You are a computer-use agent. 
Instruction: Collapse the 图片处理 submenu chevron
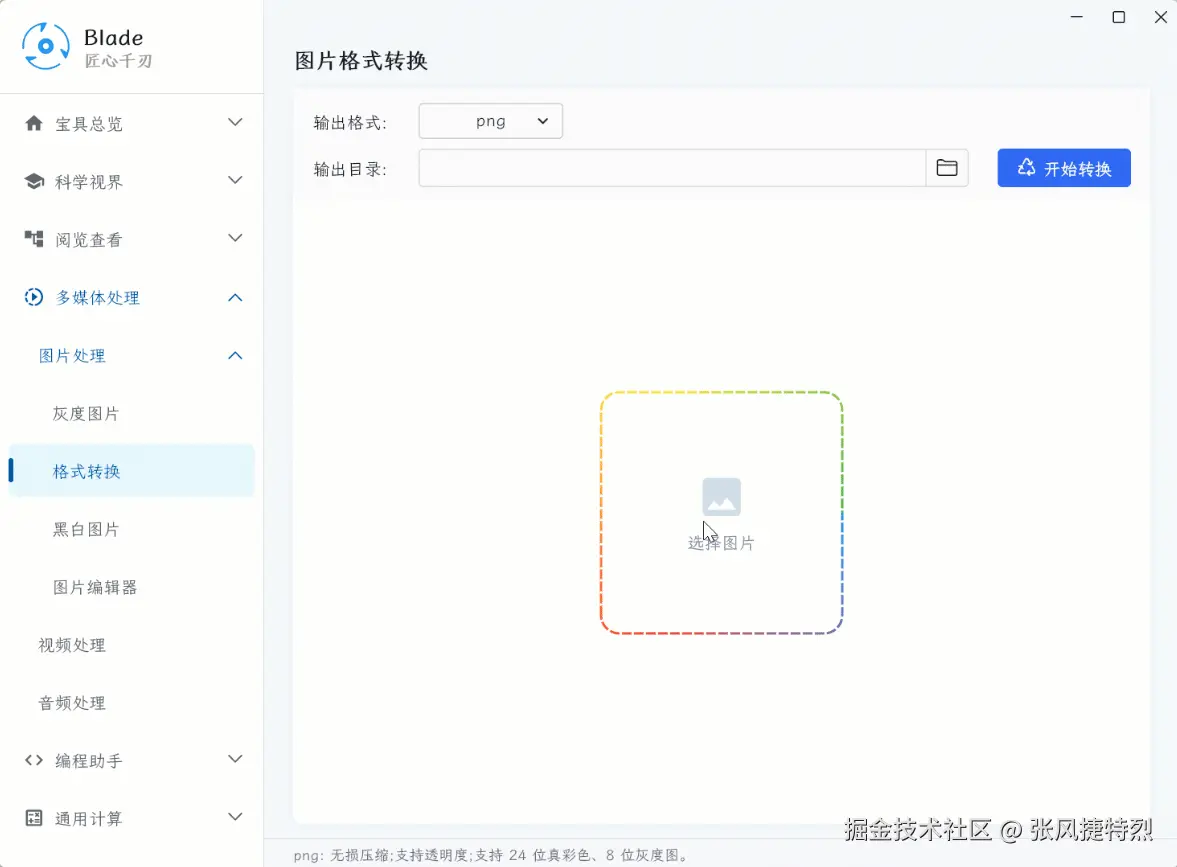click(x=235, y=355)
